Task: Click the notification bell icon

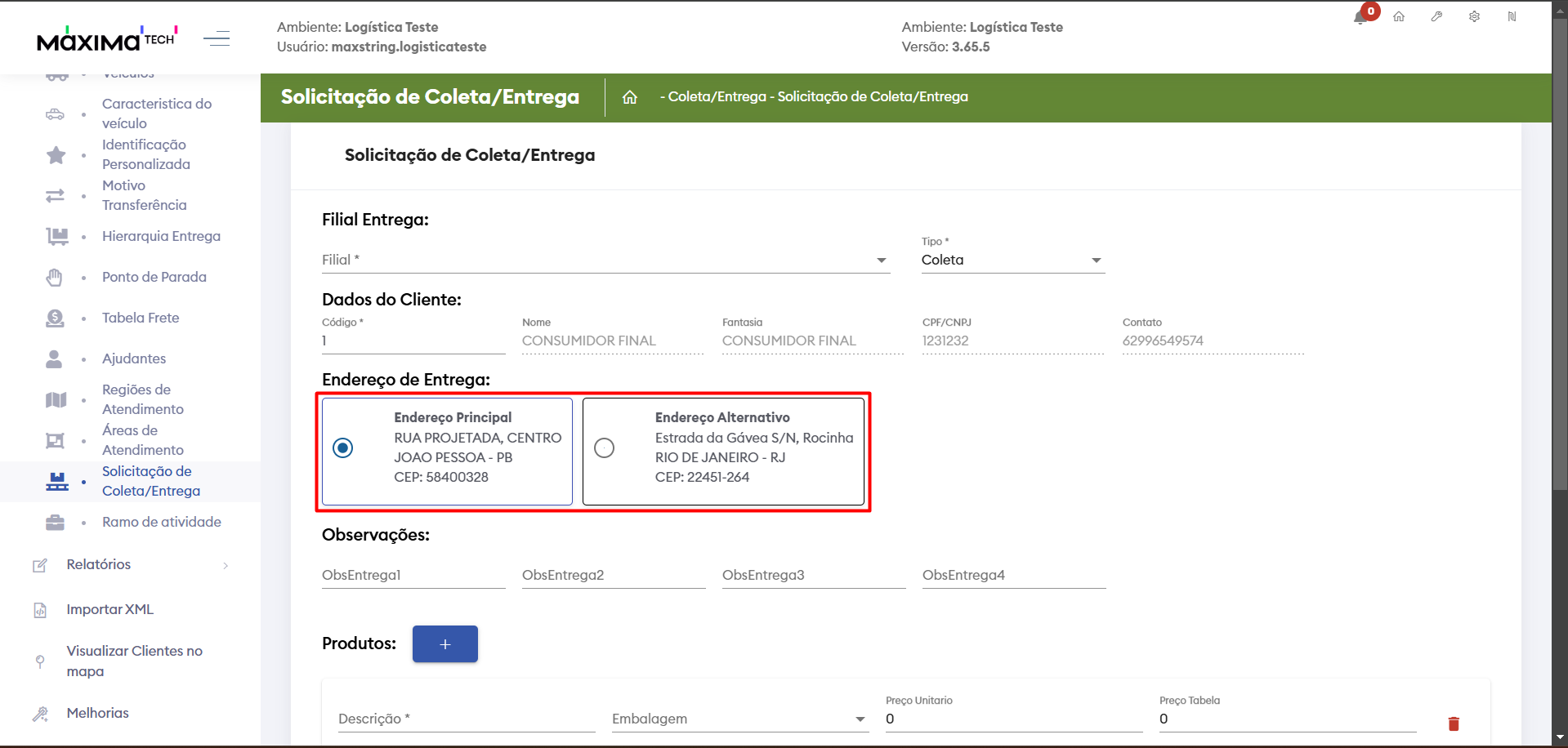Action: 1360,18
